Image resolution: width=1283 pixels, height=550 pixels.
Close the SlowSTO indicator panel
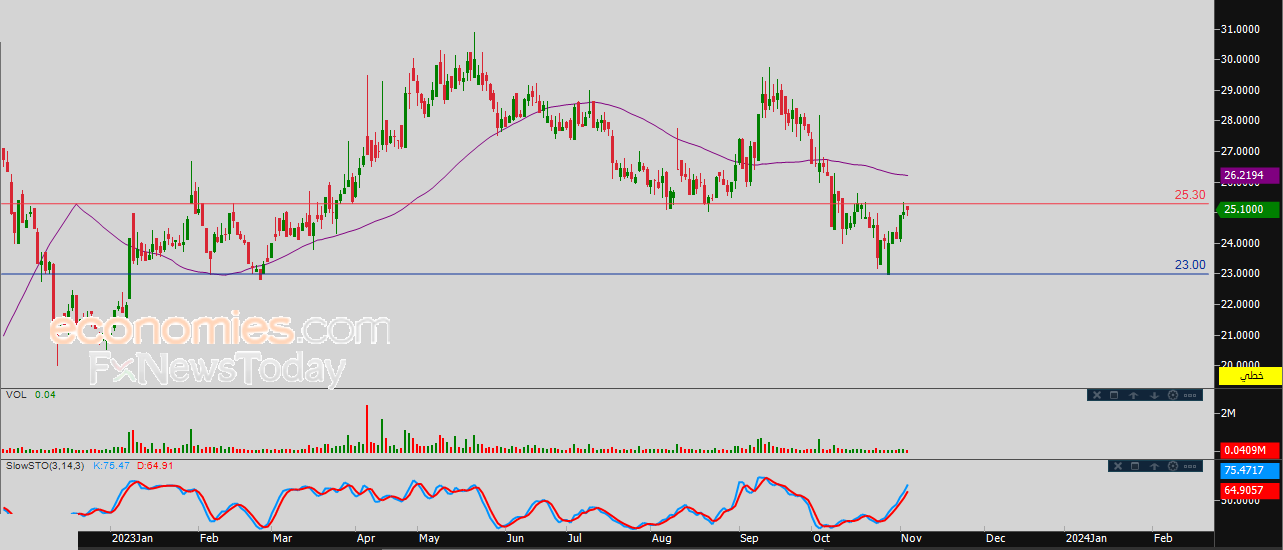pyautogui.click(x=1118, y=466)
